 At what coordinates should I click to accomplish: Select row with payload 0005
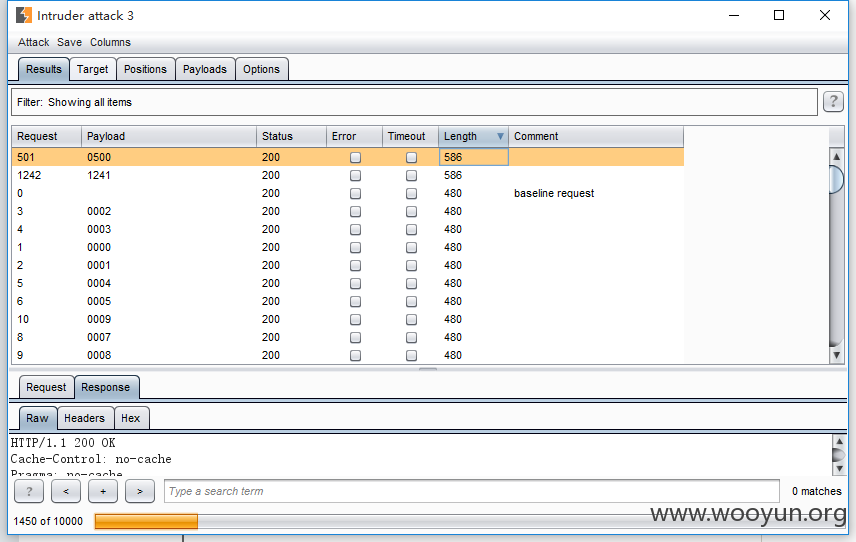pyautogui.click(x=348, y=301)
